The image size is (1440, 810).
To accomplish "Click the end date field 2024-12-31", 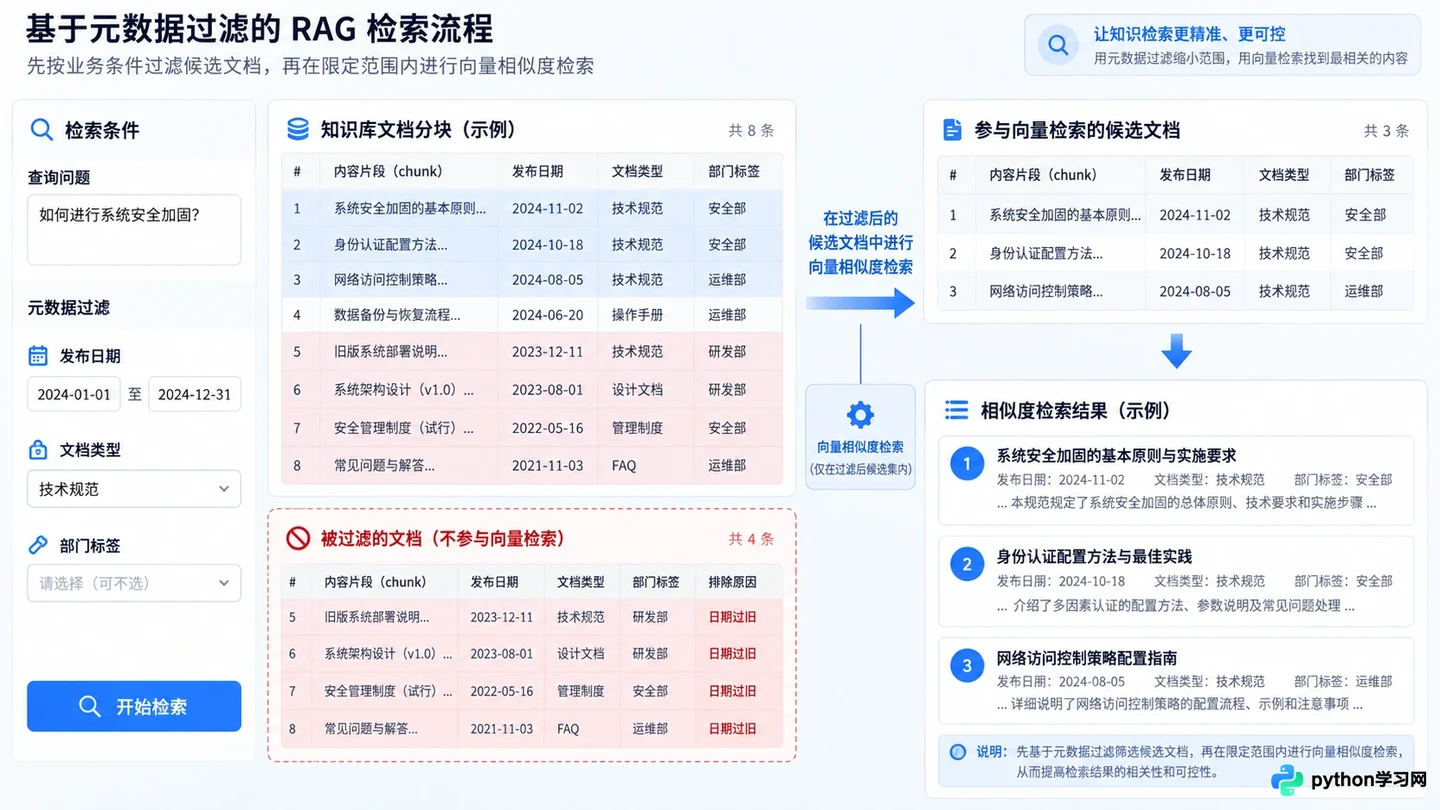I will (195, 394).
